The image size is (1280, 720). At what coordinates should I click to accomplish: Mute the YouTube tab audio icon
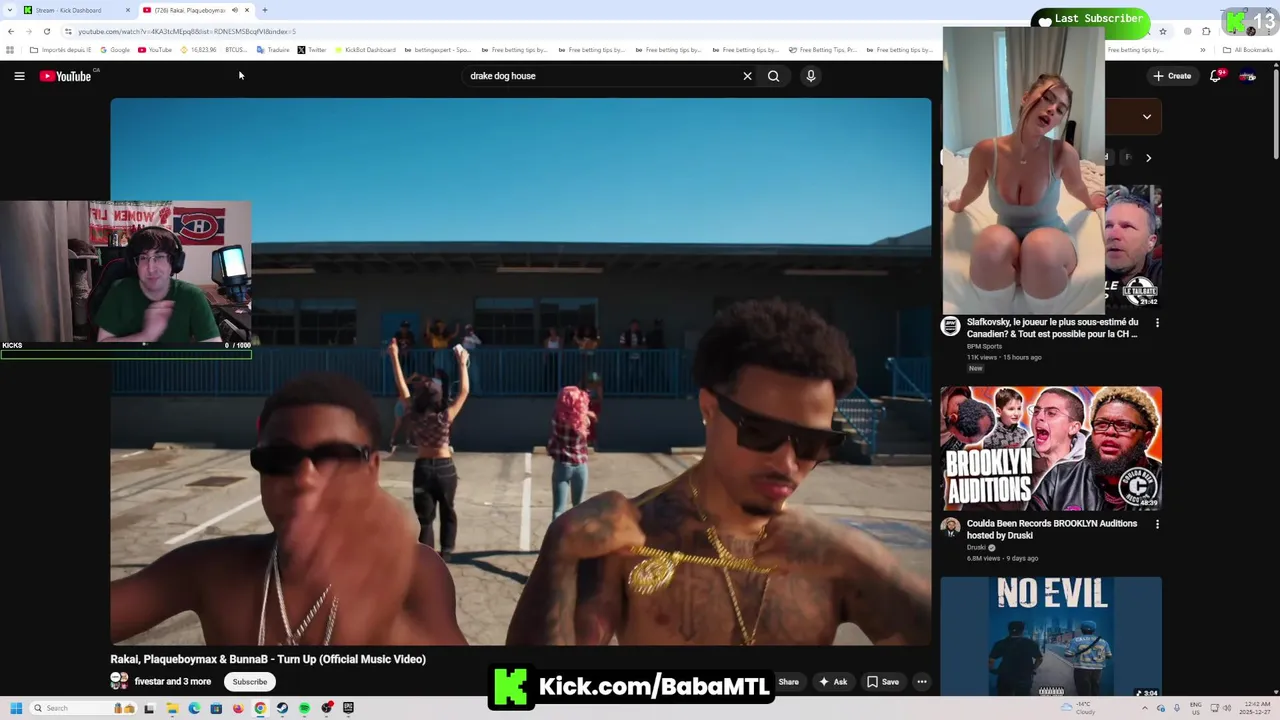pos(235,10)
